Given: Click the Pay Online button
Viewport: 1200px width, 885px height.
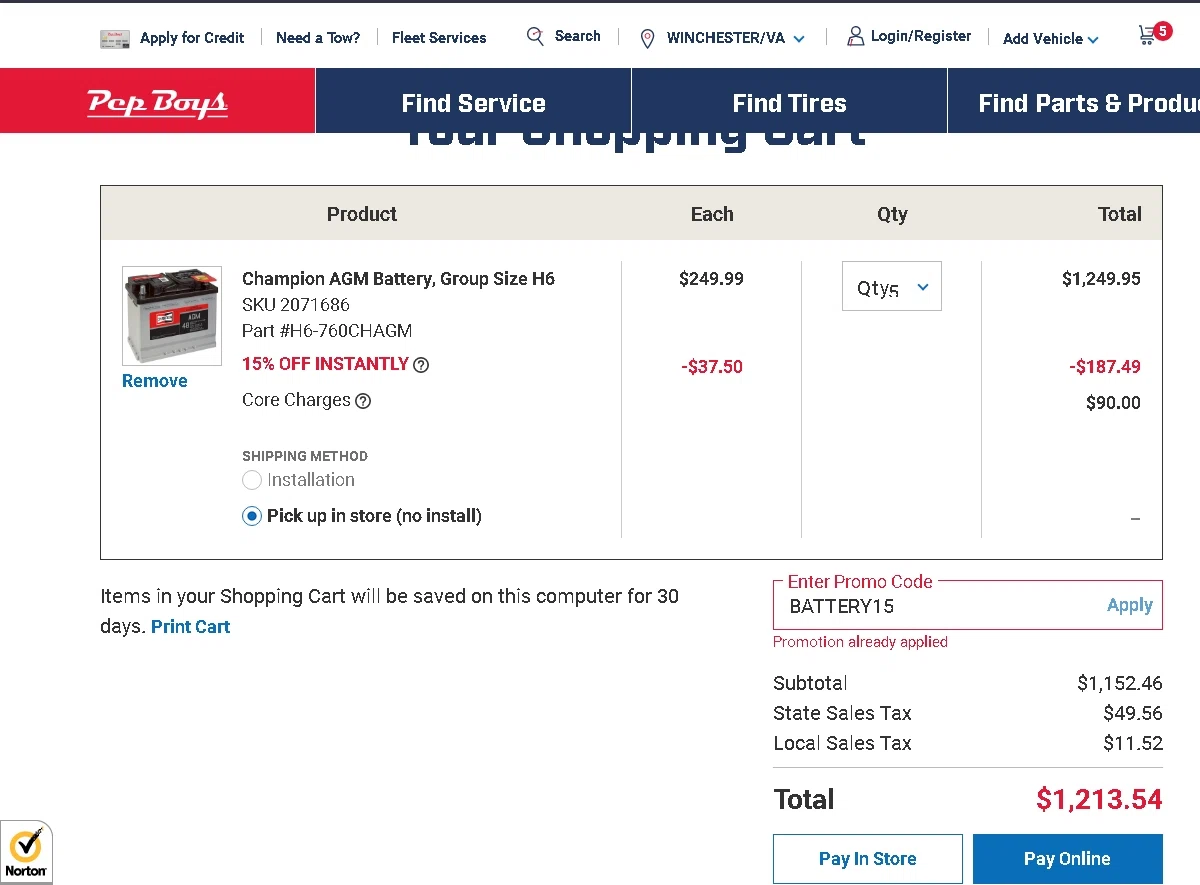Looking at the screenshot, I should pos(1067,859).
